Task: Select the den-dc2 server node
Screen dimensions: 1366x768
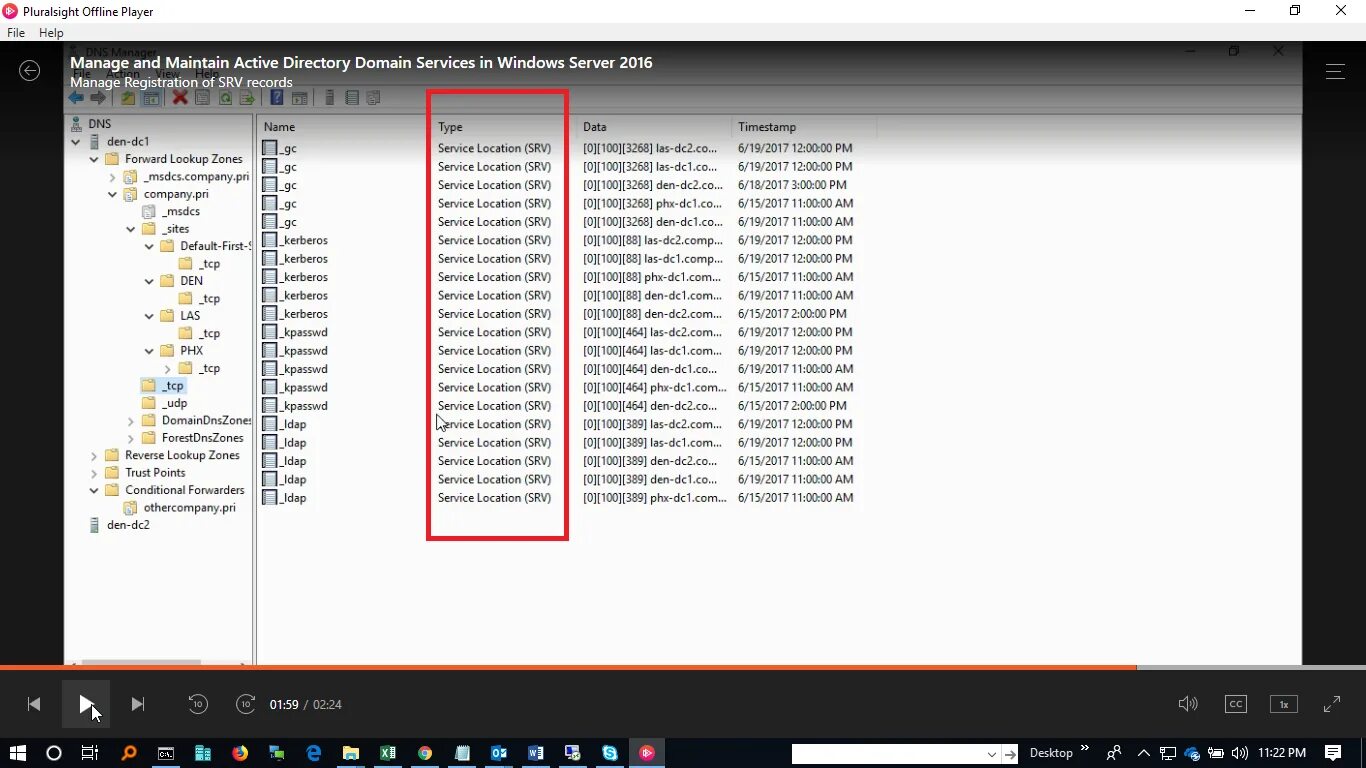Action: point(128,525)
